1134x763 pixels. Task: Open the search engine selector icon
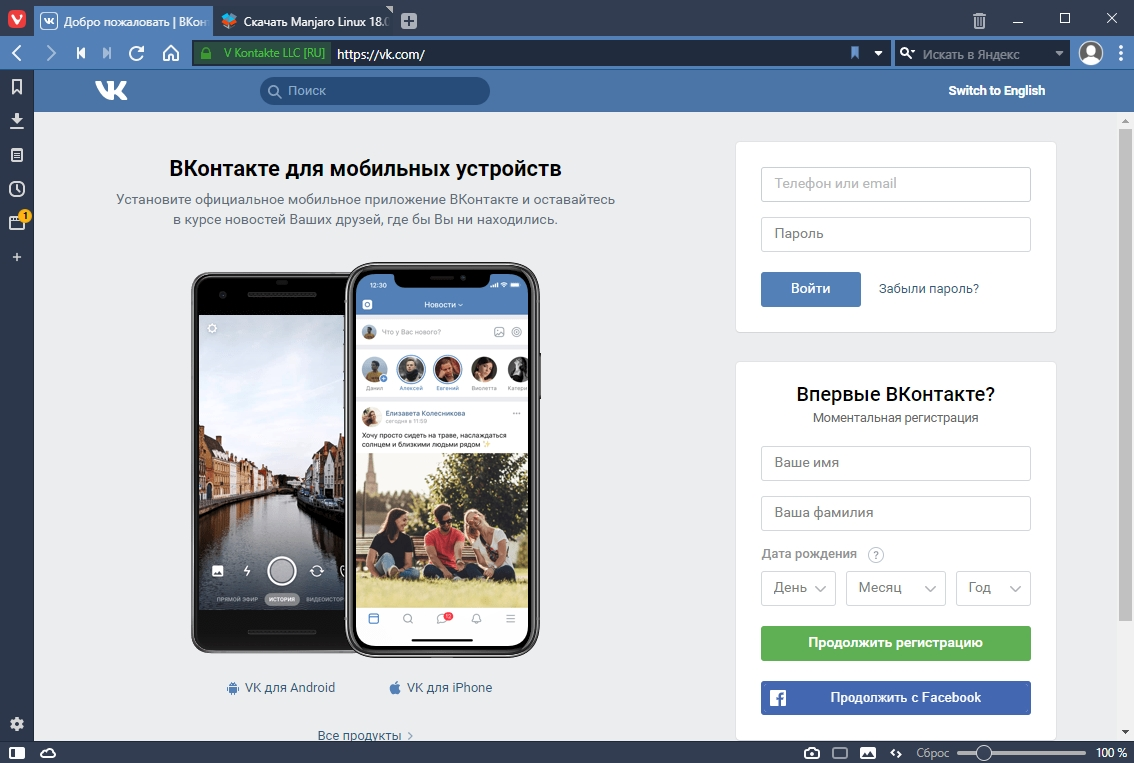click(907, 53)
